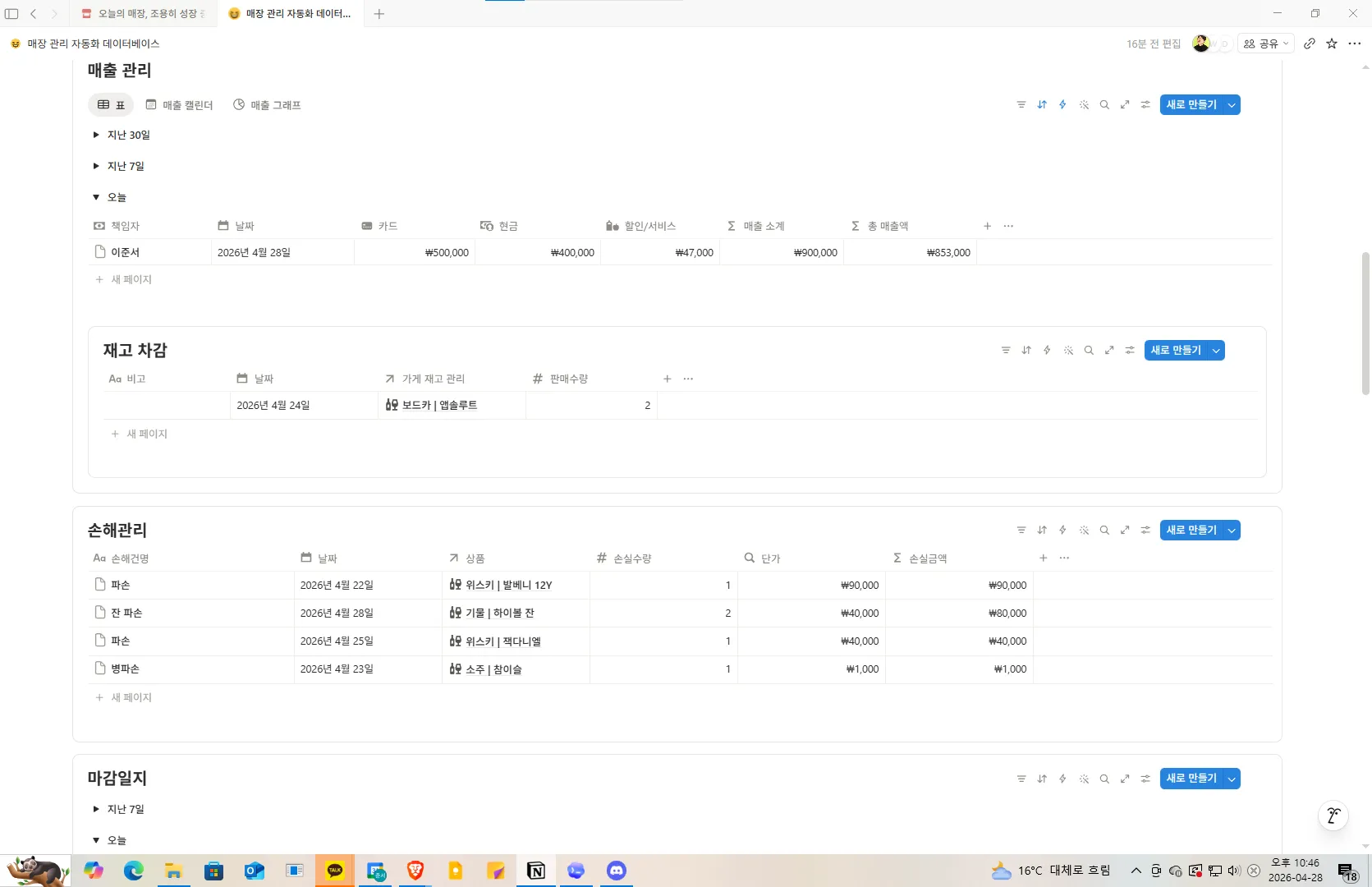Select the 매장 관리 자동화 데이터 tab
This screenshot has width=1372, height=887.
pos(291,14)
